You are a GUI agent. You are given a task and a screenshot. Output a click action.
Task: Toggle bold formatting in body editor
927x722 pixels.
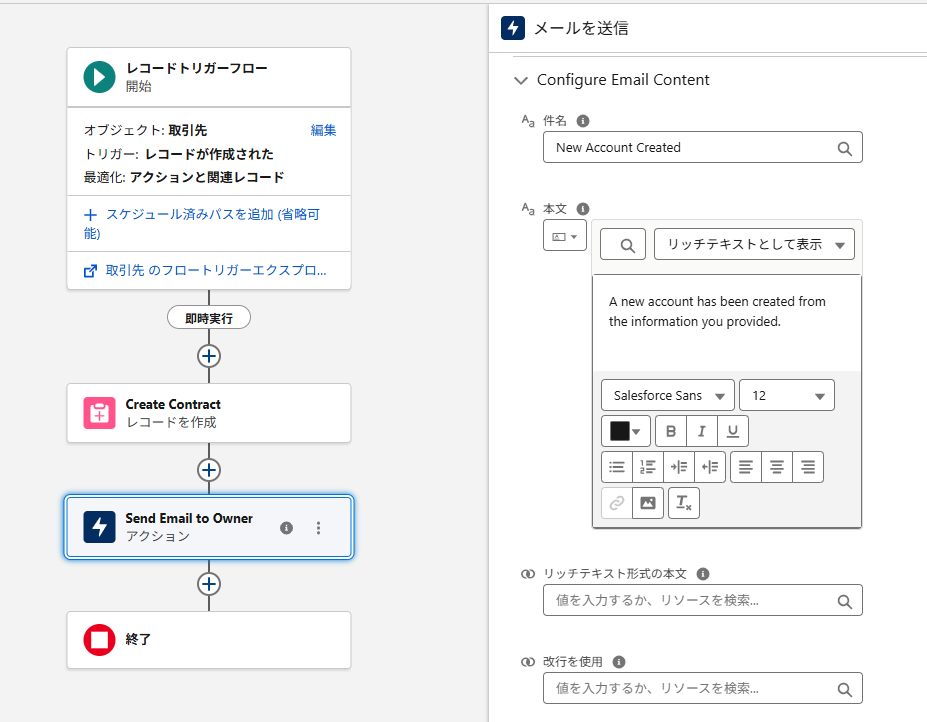[x=670, y=431]
